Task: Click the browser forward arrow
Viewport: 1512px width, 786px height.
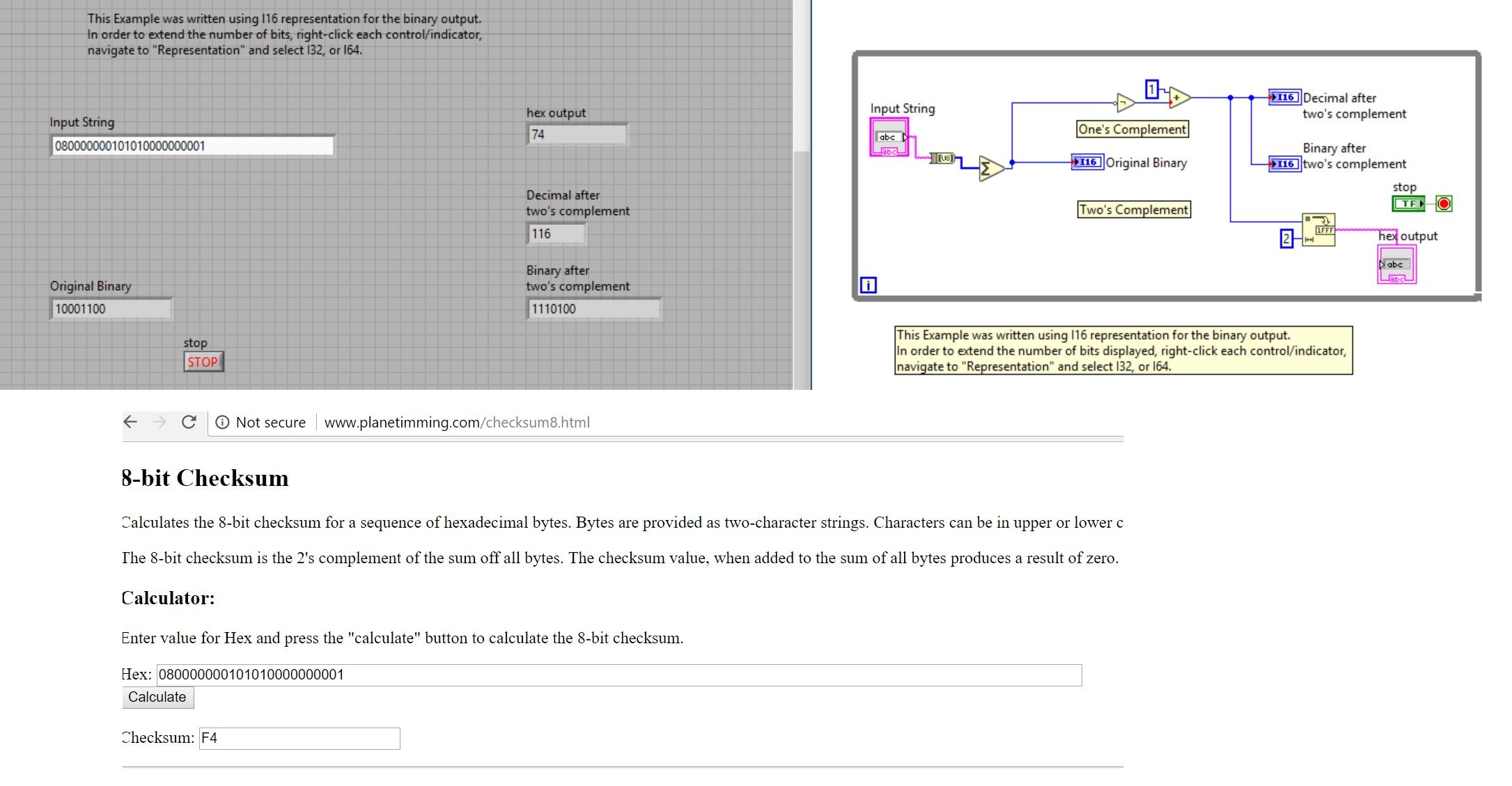Action: click(x=159, y=422)
